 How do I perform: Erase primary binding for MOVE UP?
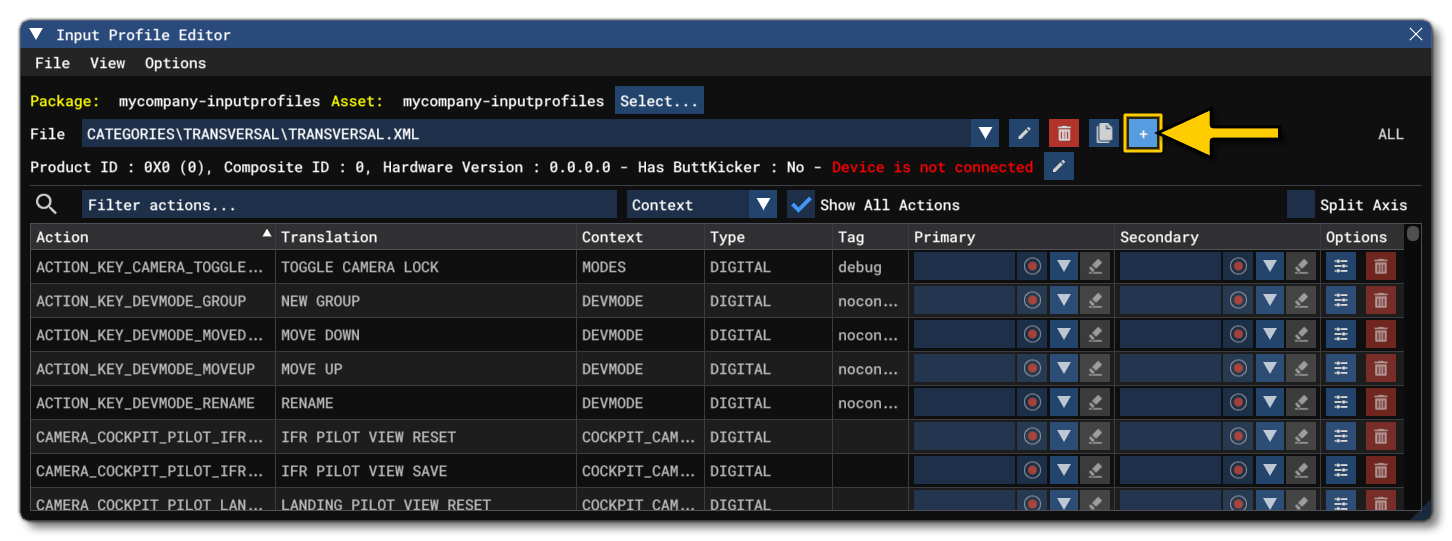[1095, 369]
